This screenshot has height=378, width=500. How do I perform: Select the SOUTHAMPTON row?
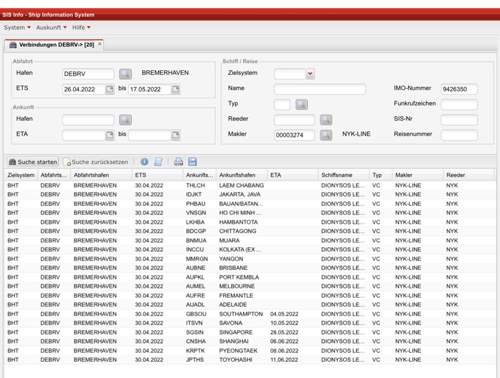(x=250, y=314)
